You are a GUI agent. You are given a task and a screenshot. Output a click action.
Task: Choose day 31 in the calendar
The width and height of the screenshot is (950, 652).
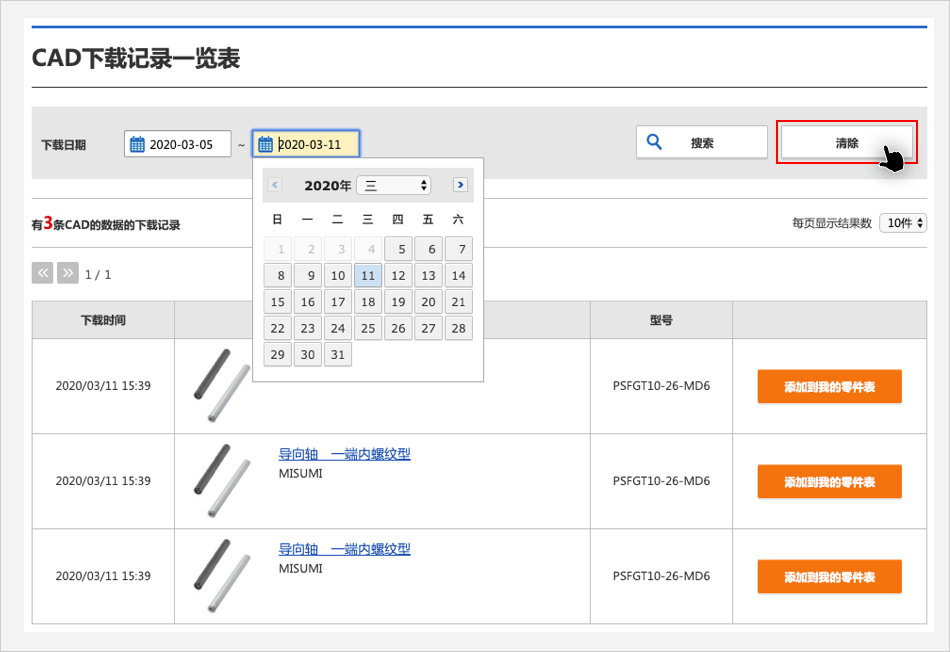click(338, 355)
